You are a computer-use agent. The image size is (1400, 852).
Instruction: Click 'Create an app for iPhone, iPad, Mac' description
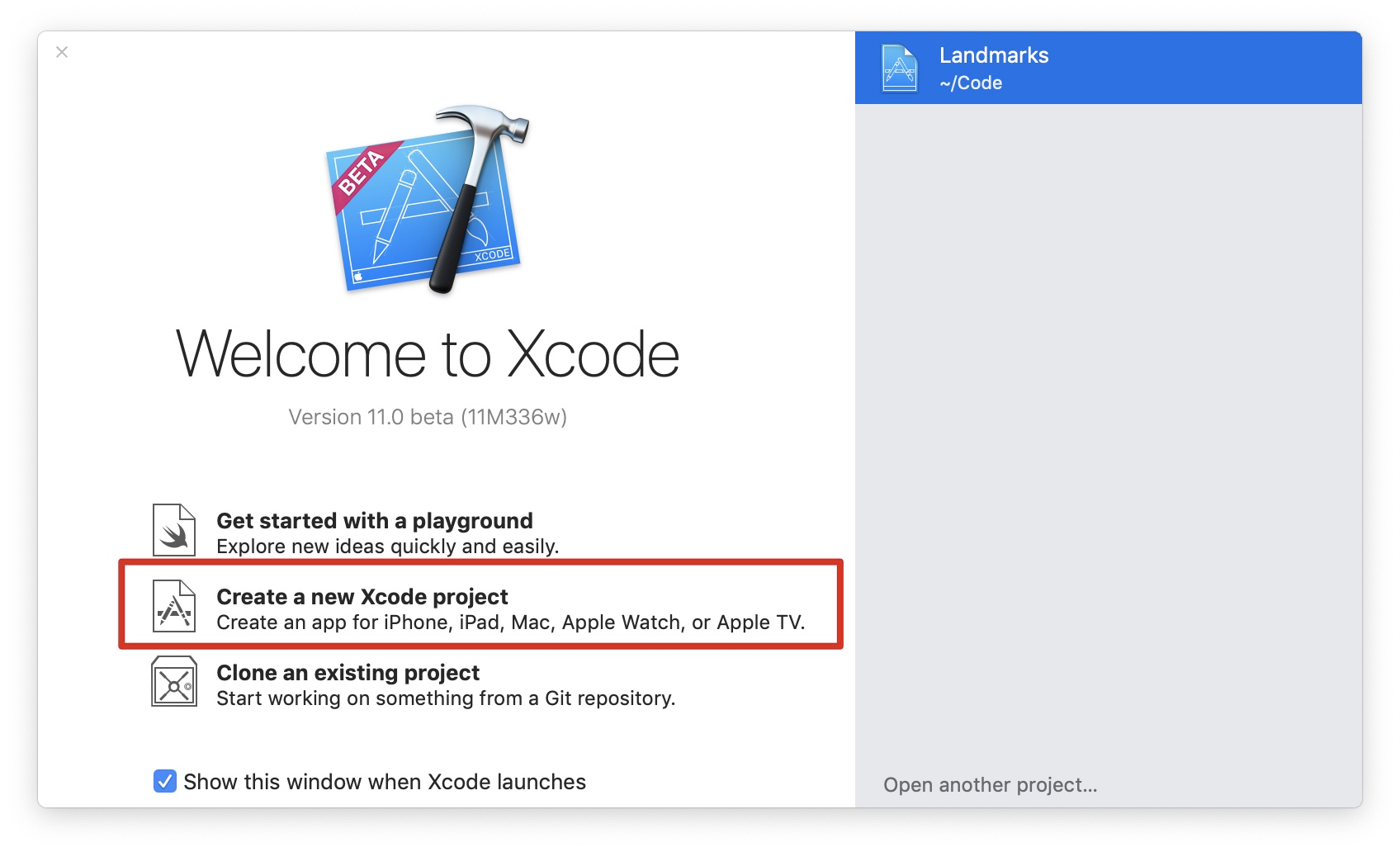pos(510,622)
